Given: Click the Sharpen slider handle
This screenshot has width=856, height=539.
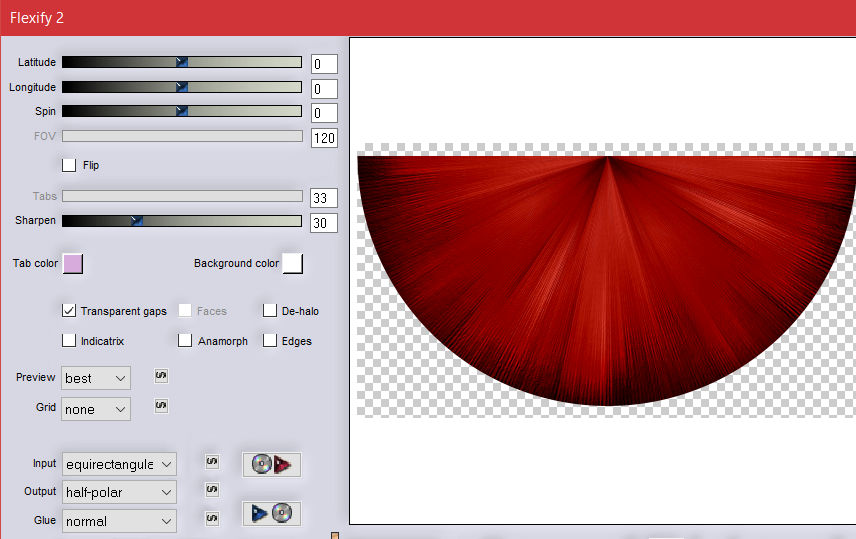Looking at the screenshot, I should click(137, 221).
